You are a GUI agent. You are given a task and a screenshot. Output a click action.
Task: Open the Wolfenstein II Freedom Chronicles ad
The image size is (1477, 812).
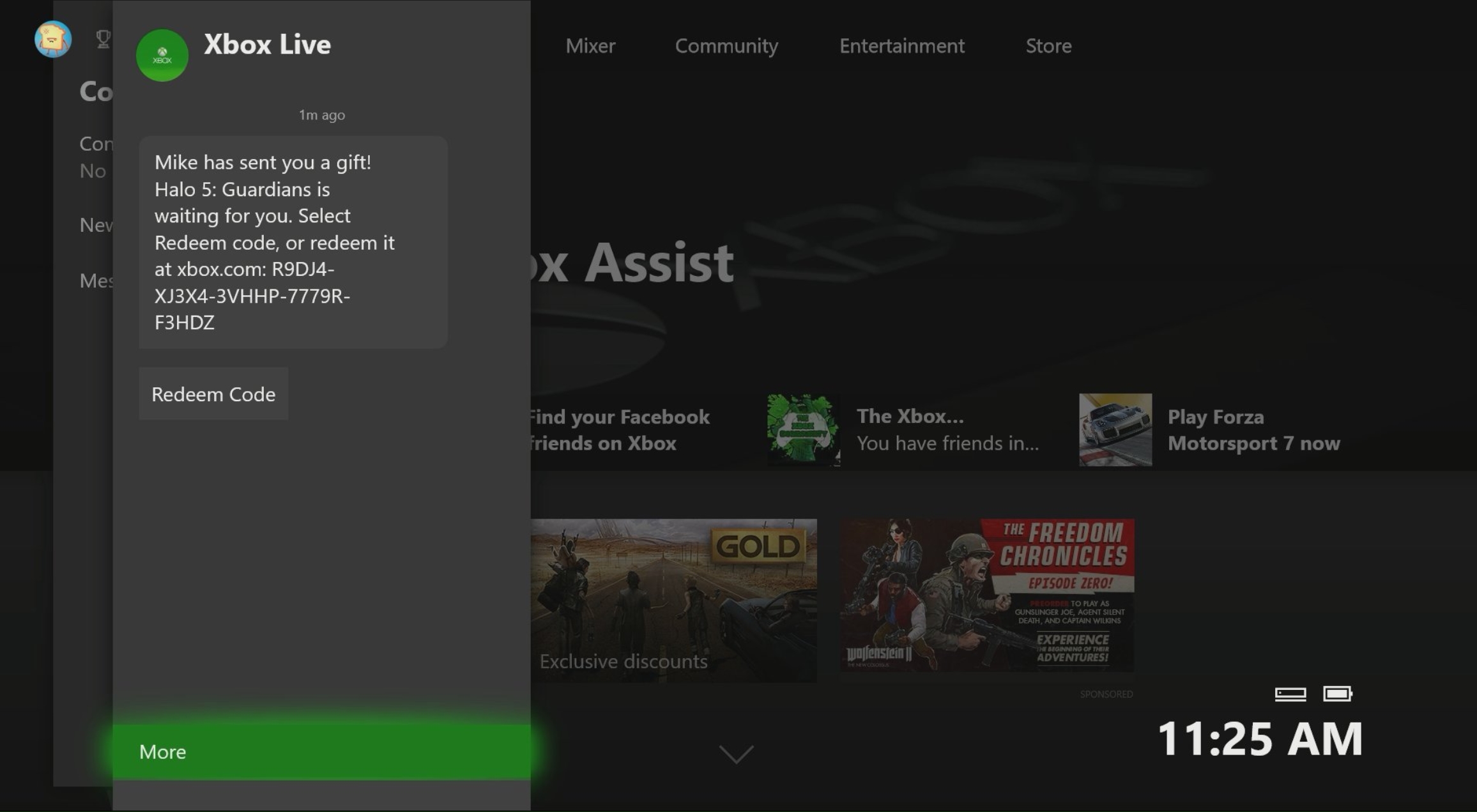[987, 595]
